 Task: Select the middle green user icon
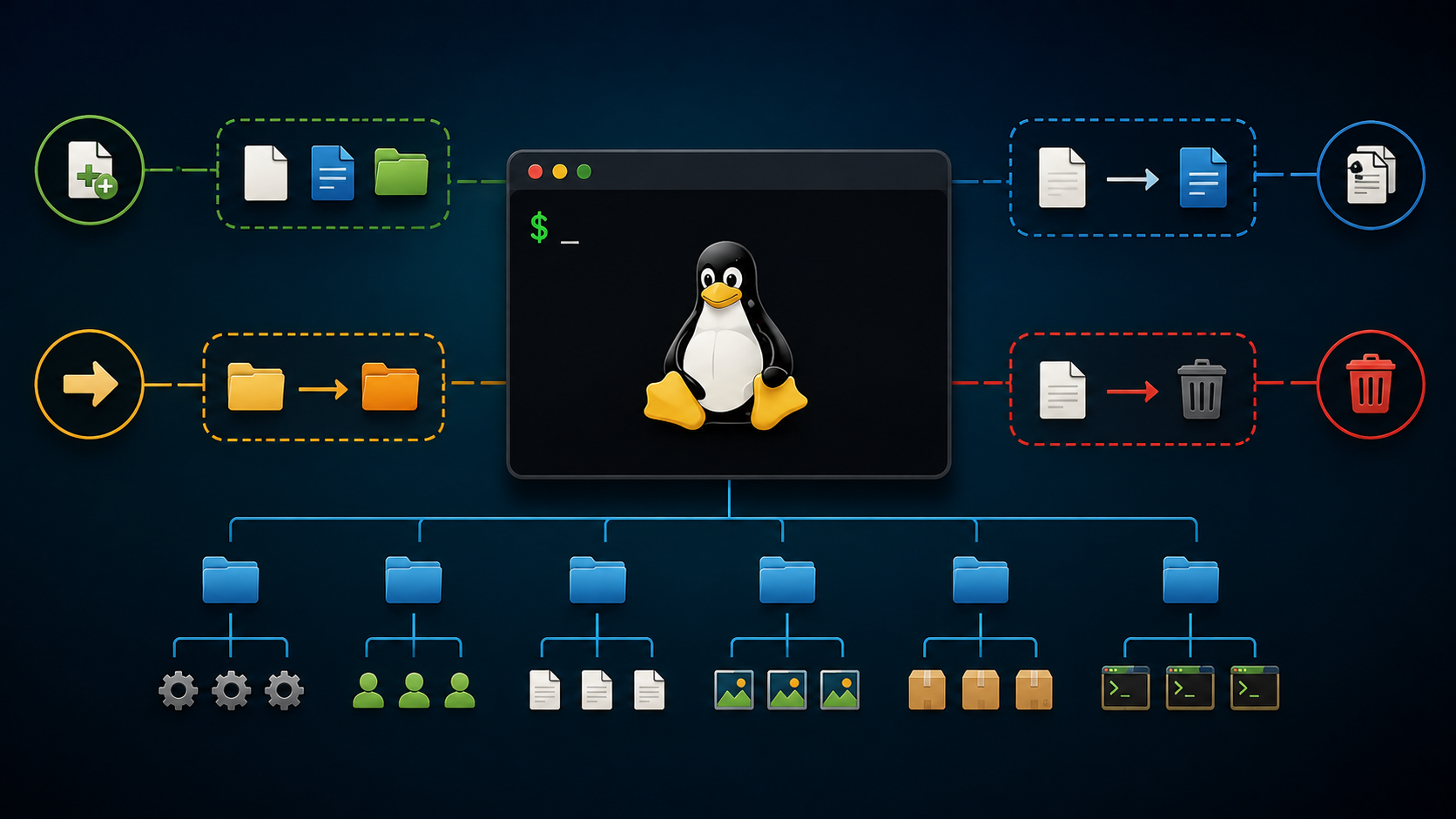pyautogui.click(x=414, y=690)
